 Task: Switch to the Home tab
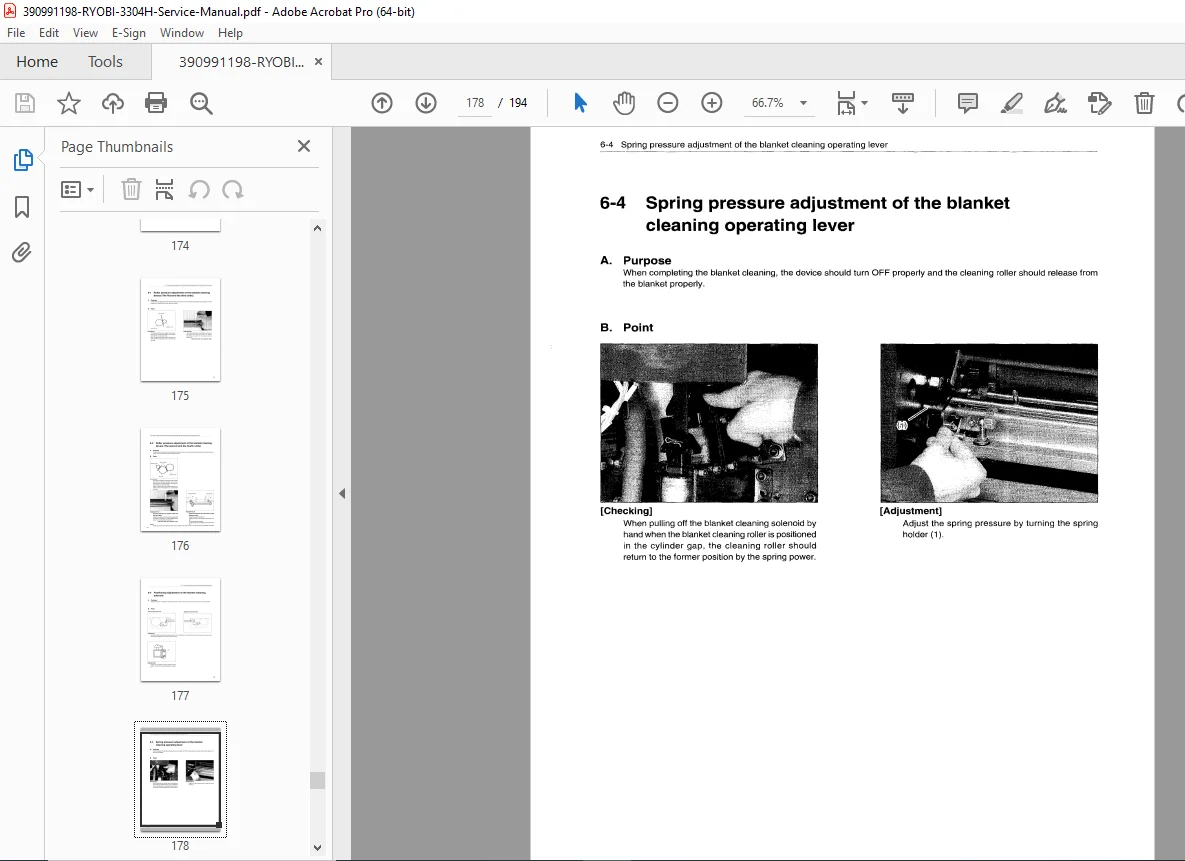[x=37, y=62]
